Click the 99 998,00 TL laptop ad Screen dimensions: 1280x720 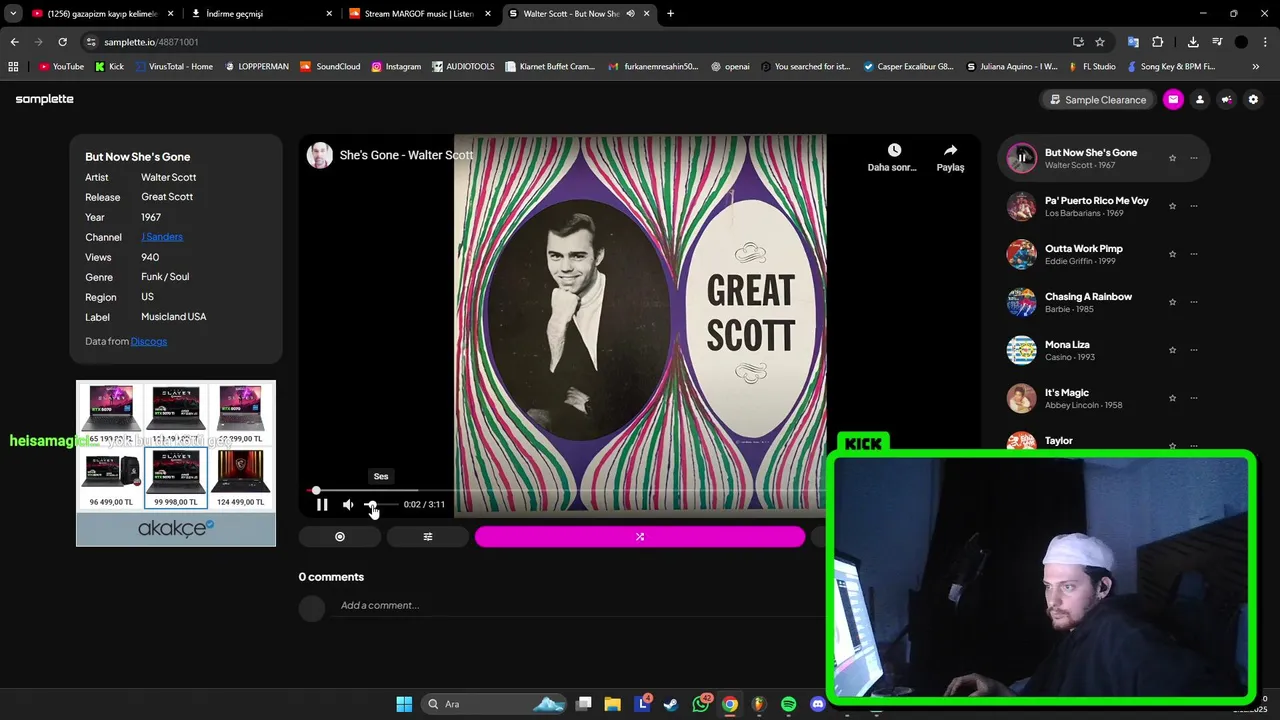point(176,478)
